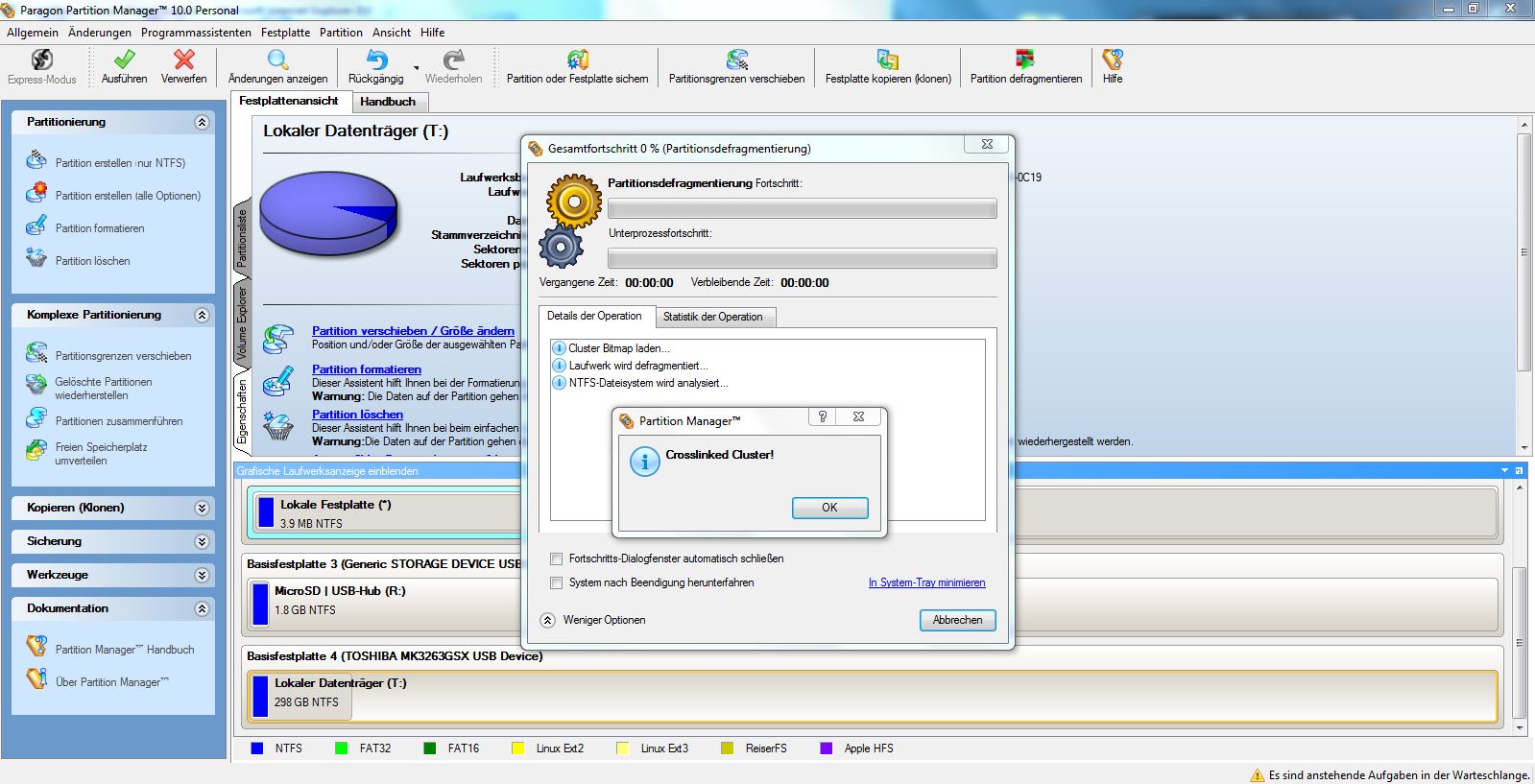Click Partition erstellen (nur NTFS) sidebar icon
The width and height of the screenshot is (1535, 784).
[x=36, y=160]
